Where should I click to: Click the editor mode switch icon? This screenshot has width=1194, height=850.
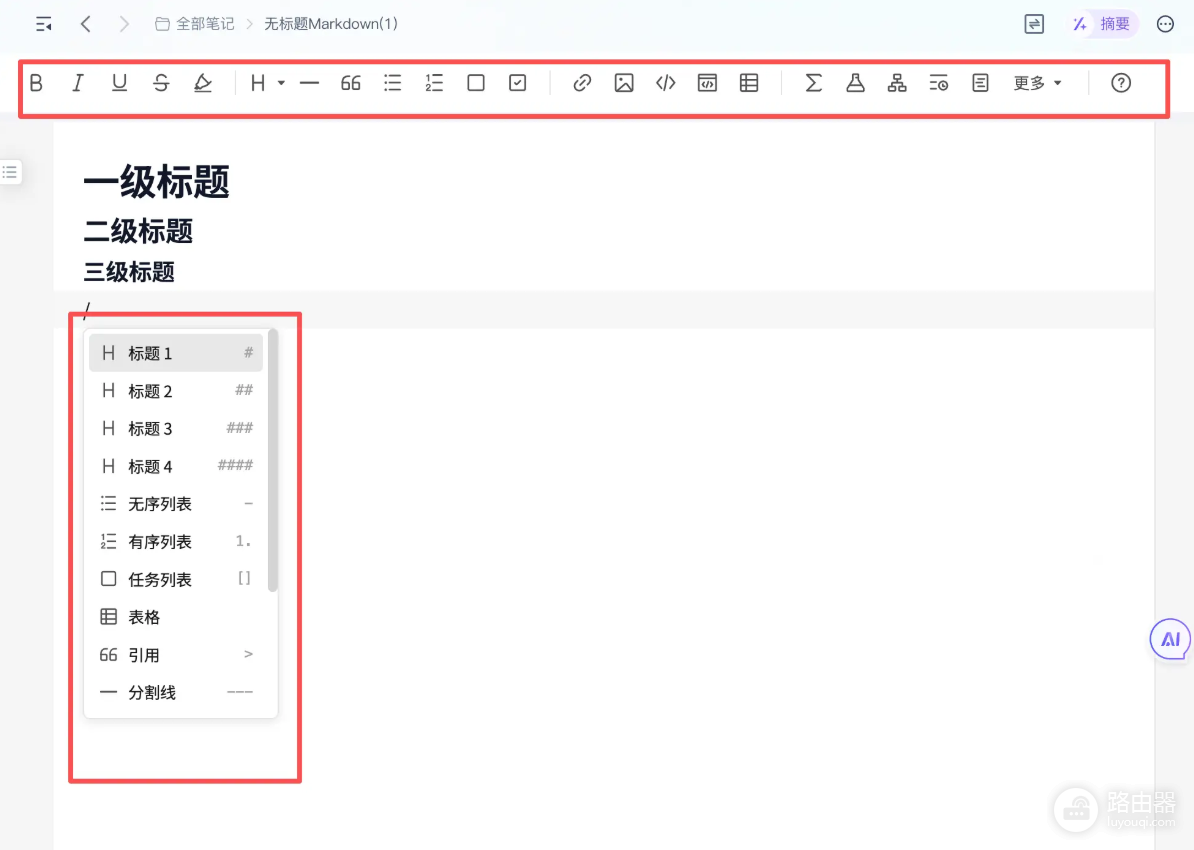[1034, 24]
